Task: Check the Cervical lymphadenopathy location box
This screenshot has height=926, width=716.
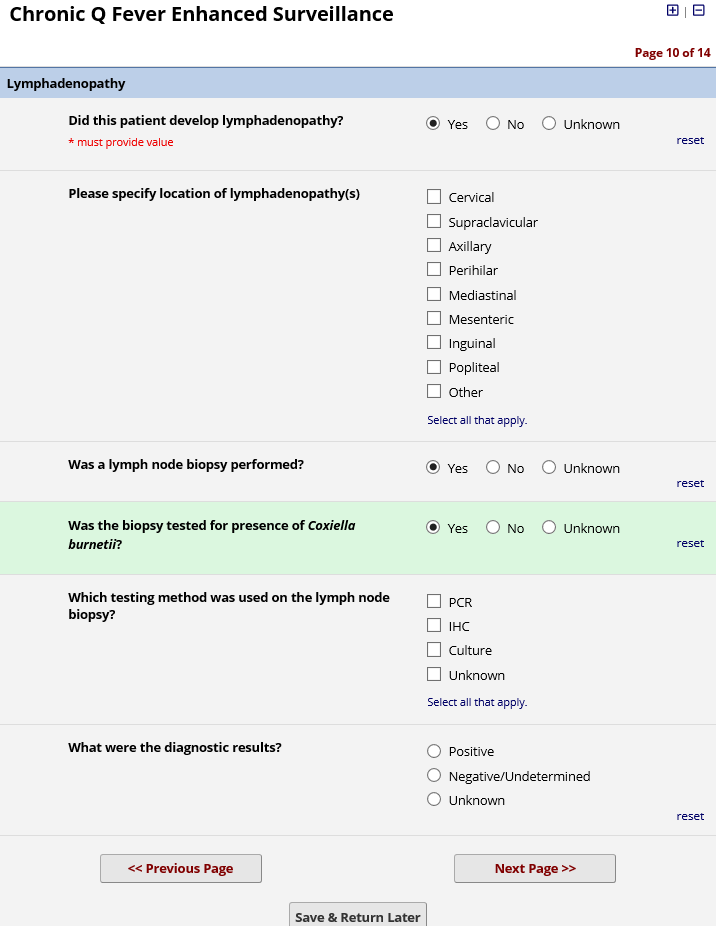Action: point(434,197)
